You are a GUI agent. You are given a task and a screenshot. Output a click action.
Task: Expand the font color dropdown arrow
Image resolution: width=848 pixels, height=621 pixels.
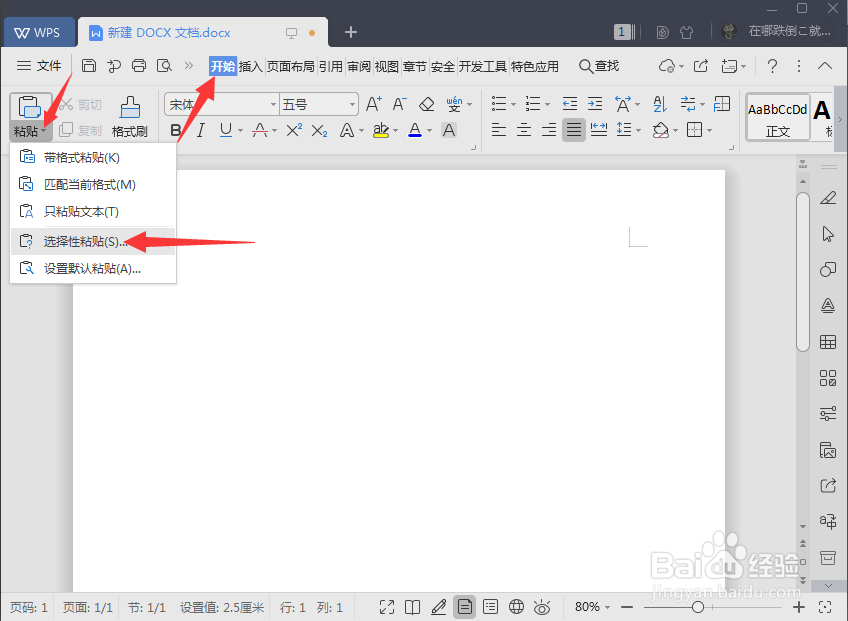pos(428,129)
